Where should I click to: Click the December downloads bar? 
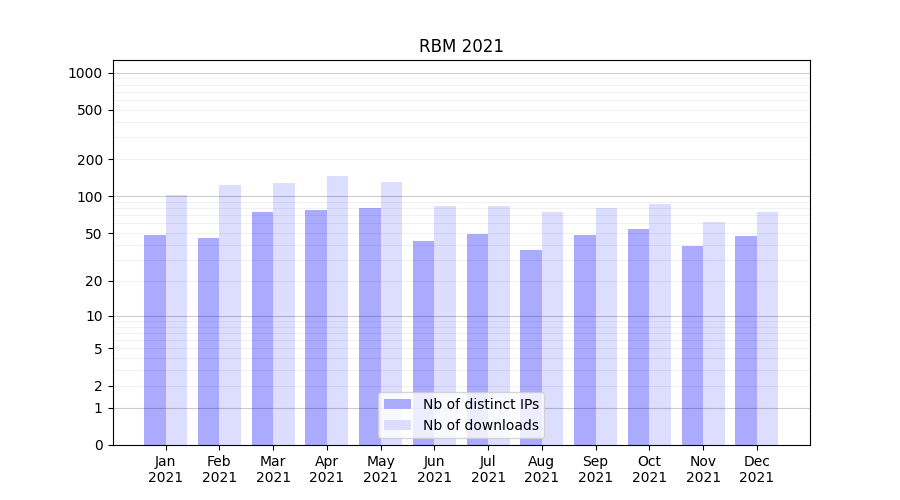(x=767, y=328)
